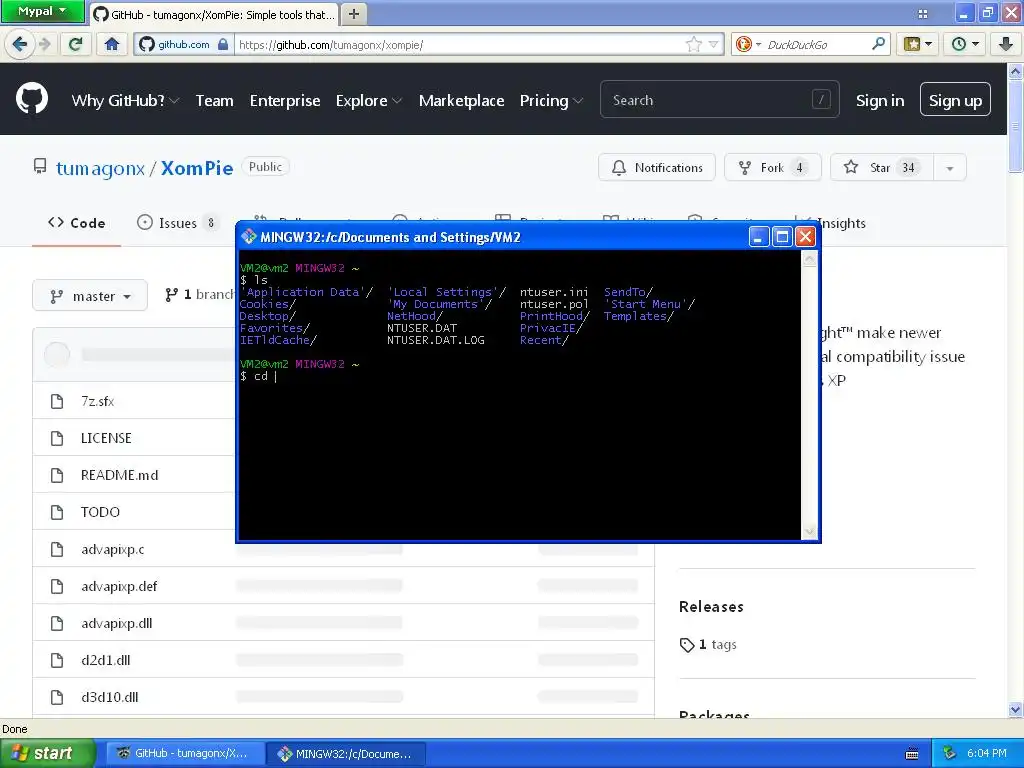Open the dropdown arrow beside Star

[950, 168]
